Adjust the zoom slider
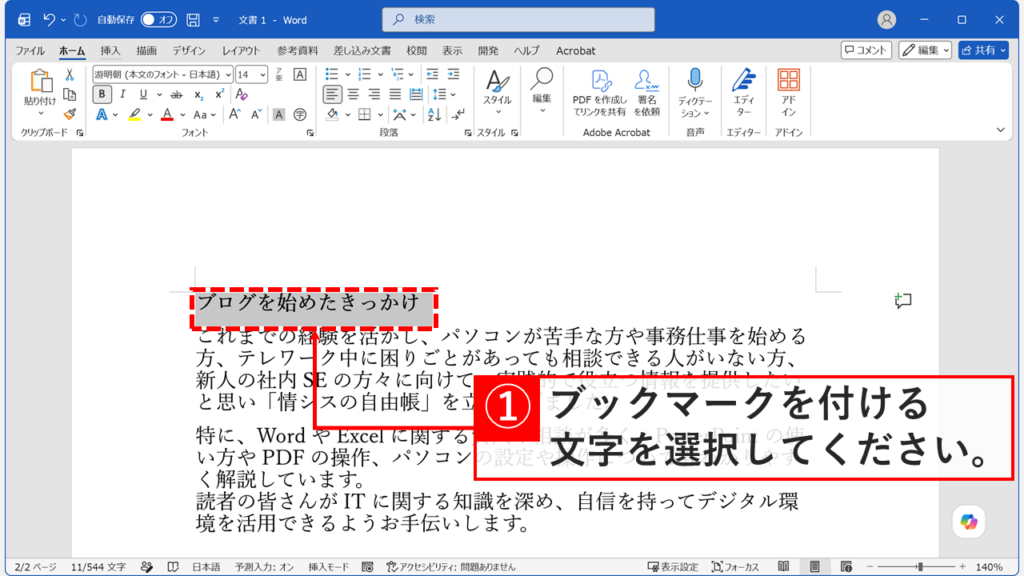The height and width of the screenshot is (576, 1024). click(x=920, y=567)
